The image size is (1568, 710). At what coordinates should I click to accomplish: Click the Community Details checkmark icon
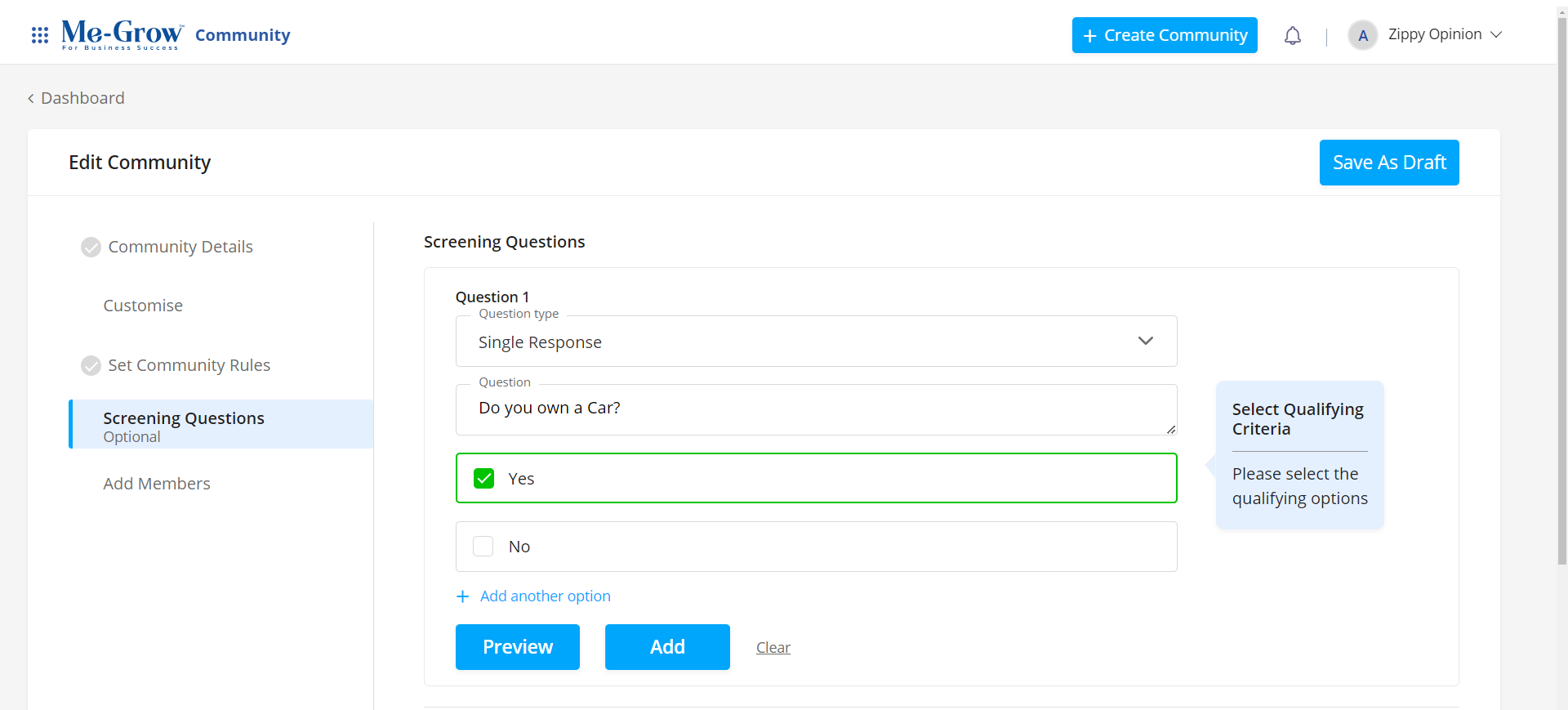tap(91, 247)
